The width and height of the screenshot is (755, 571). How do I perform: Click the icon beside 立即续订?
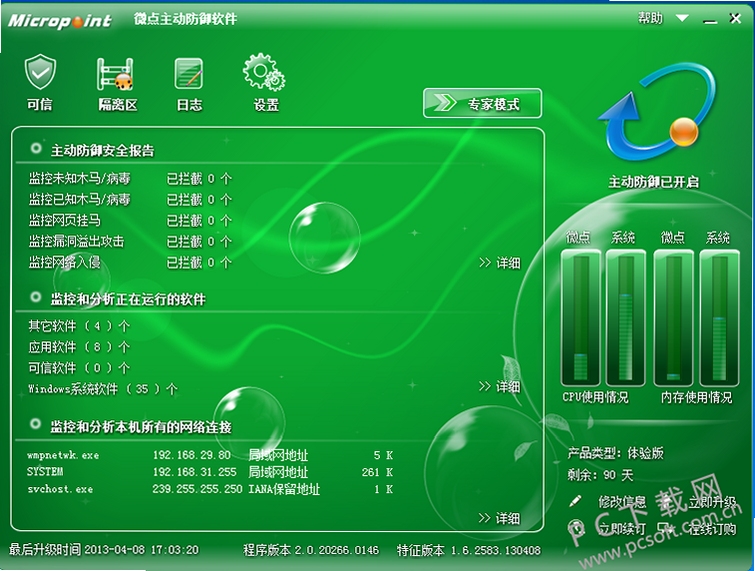[575, 527]
